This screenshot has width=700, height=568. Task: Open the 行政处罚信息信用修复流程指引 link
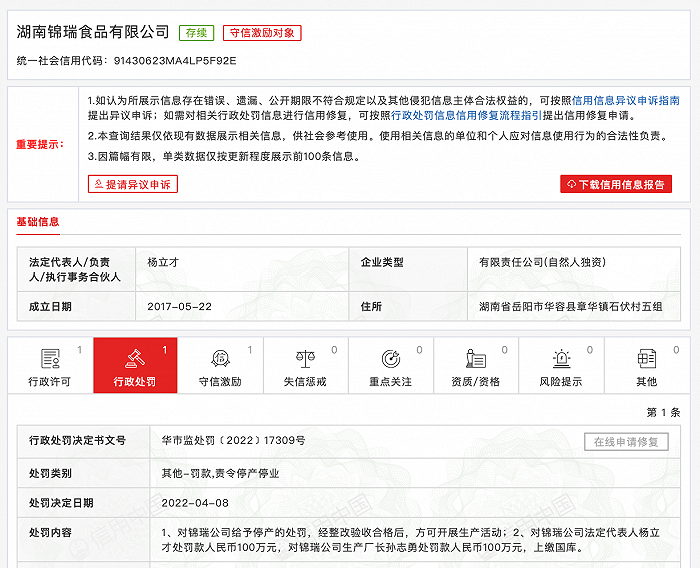pyautogui.click(x=467, y=116)
